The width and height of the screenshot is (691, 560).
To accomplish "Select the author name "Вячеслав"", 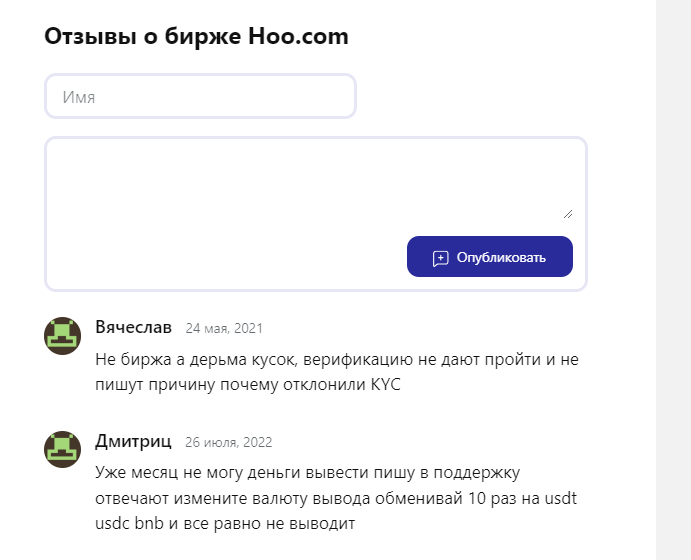I will tap(133, 328).
